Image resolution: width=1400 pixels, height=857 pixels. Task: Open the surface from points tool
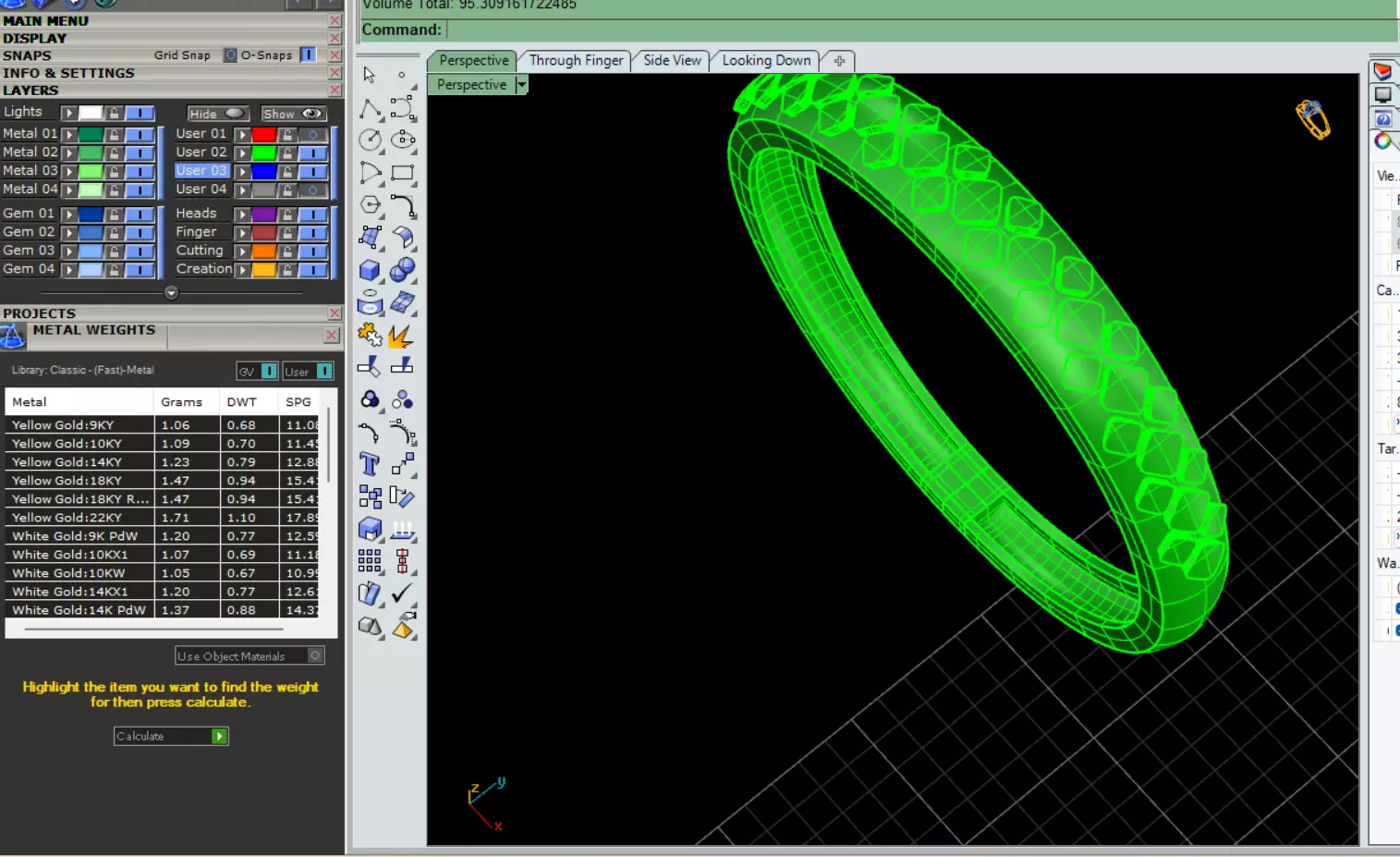pos(370,238)
